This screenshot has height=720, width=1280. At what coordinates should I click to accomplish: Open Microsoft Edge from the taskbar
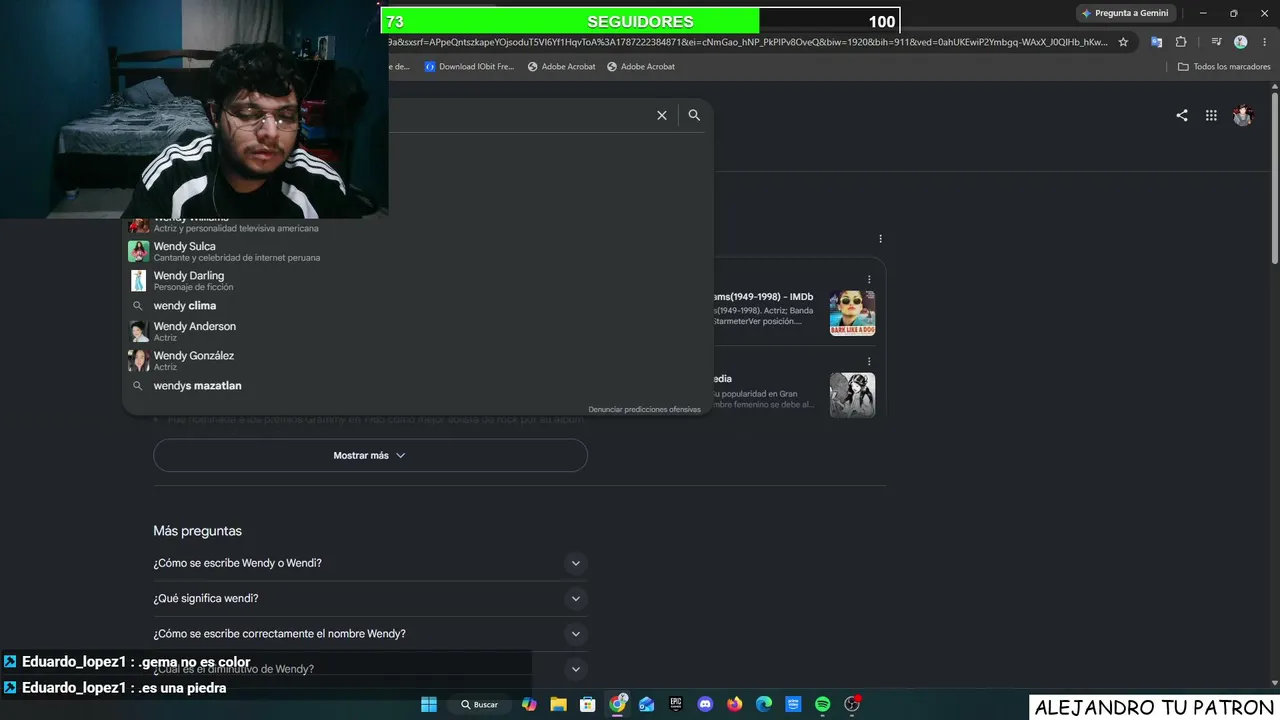click(x=764, y=704)
